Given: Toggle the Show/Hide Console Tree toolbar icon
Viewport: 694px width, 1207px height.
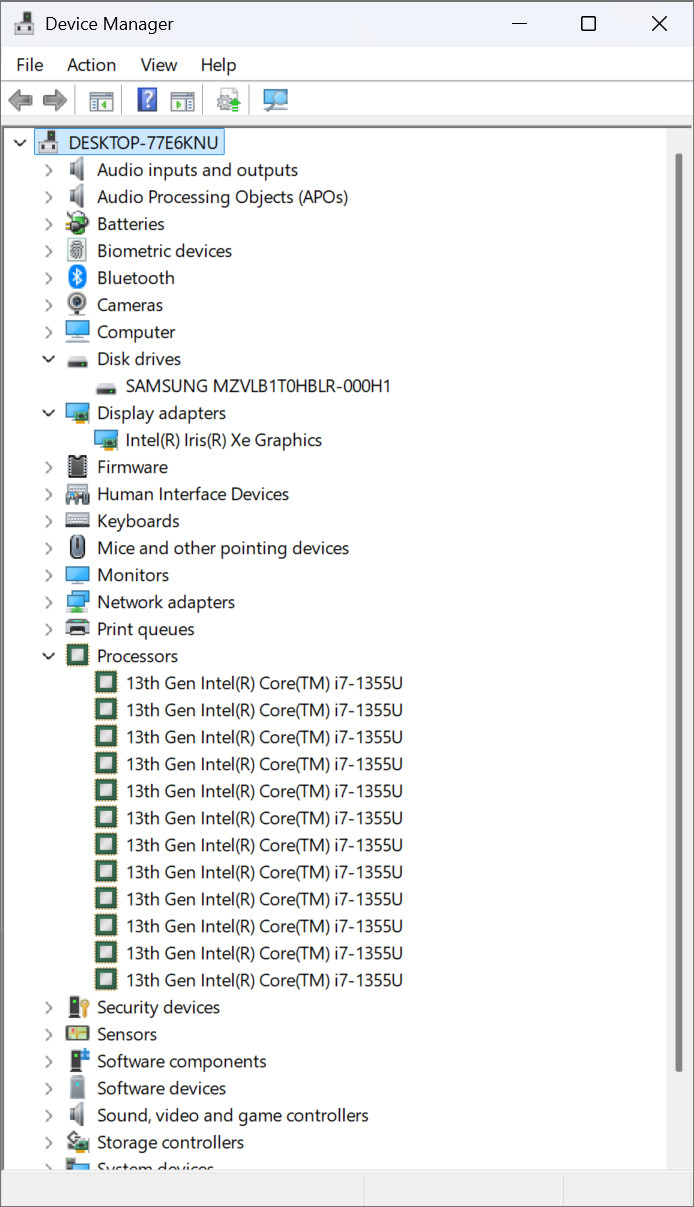Looking at the screenshot, I should pyautogui.click(x=101, y=100).
